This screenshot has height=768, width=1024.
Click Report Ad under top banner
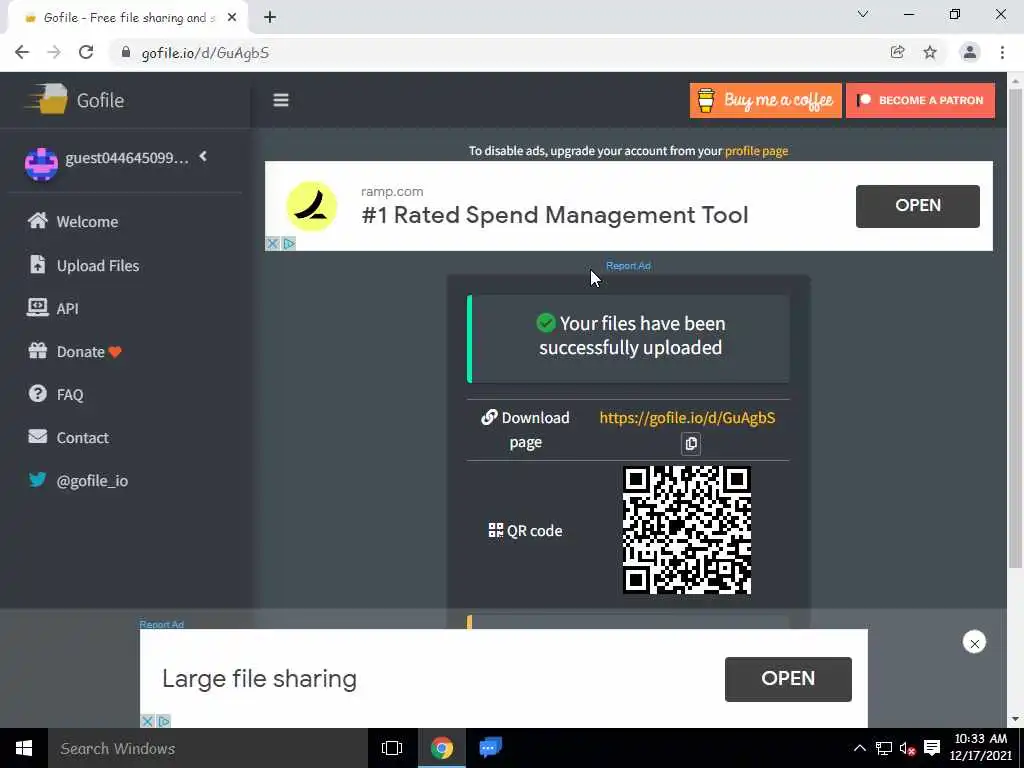click(x=628, y=266)
